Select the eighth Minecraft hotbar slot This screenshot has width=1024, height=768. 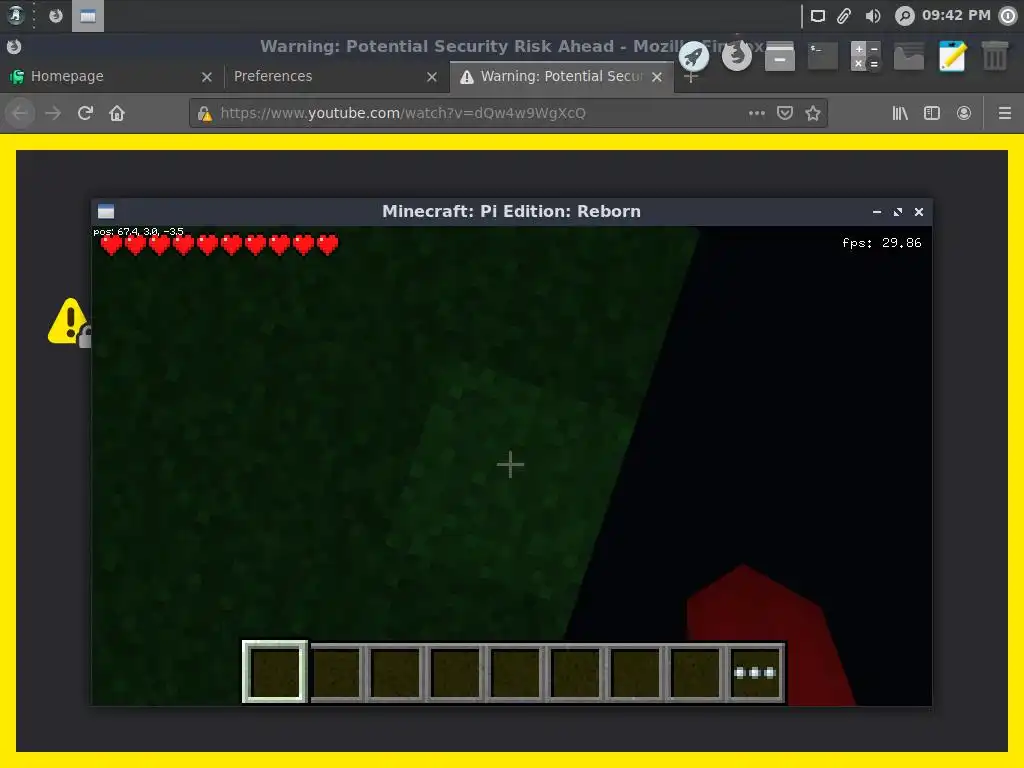[696, 673]
